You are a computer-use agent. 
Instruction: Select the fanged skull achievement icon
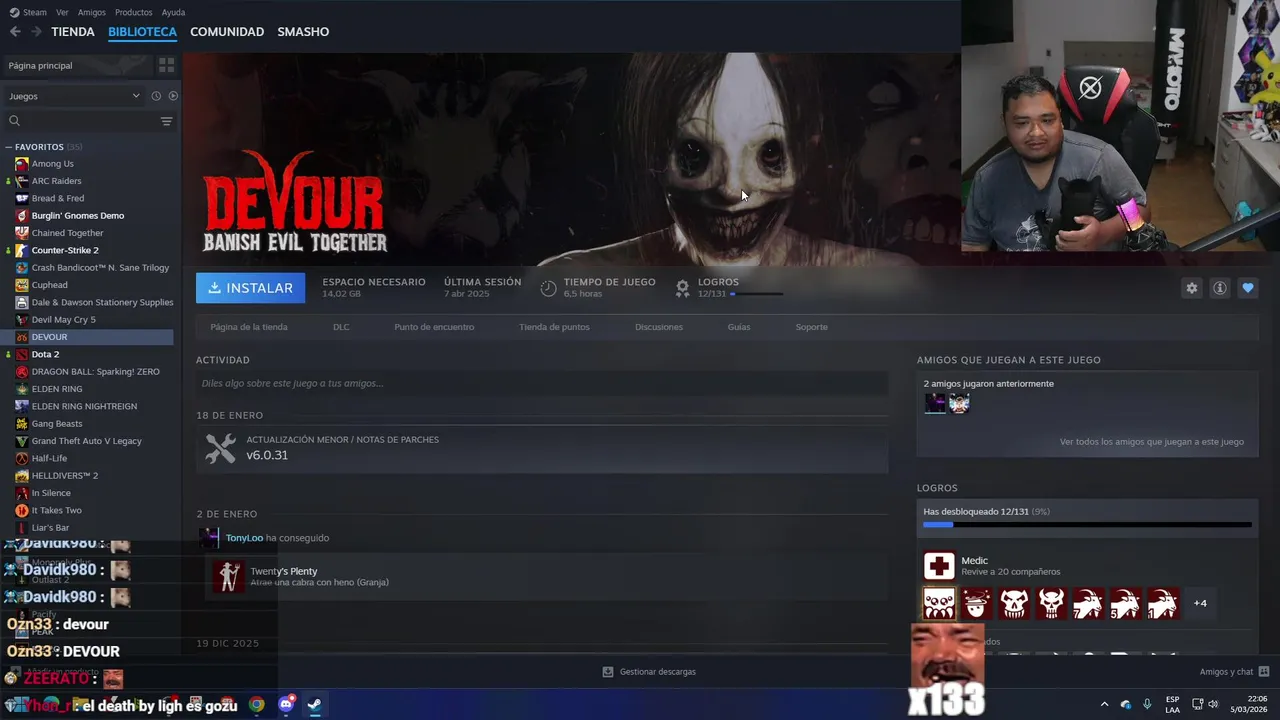pos(1014,603)
